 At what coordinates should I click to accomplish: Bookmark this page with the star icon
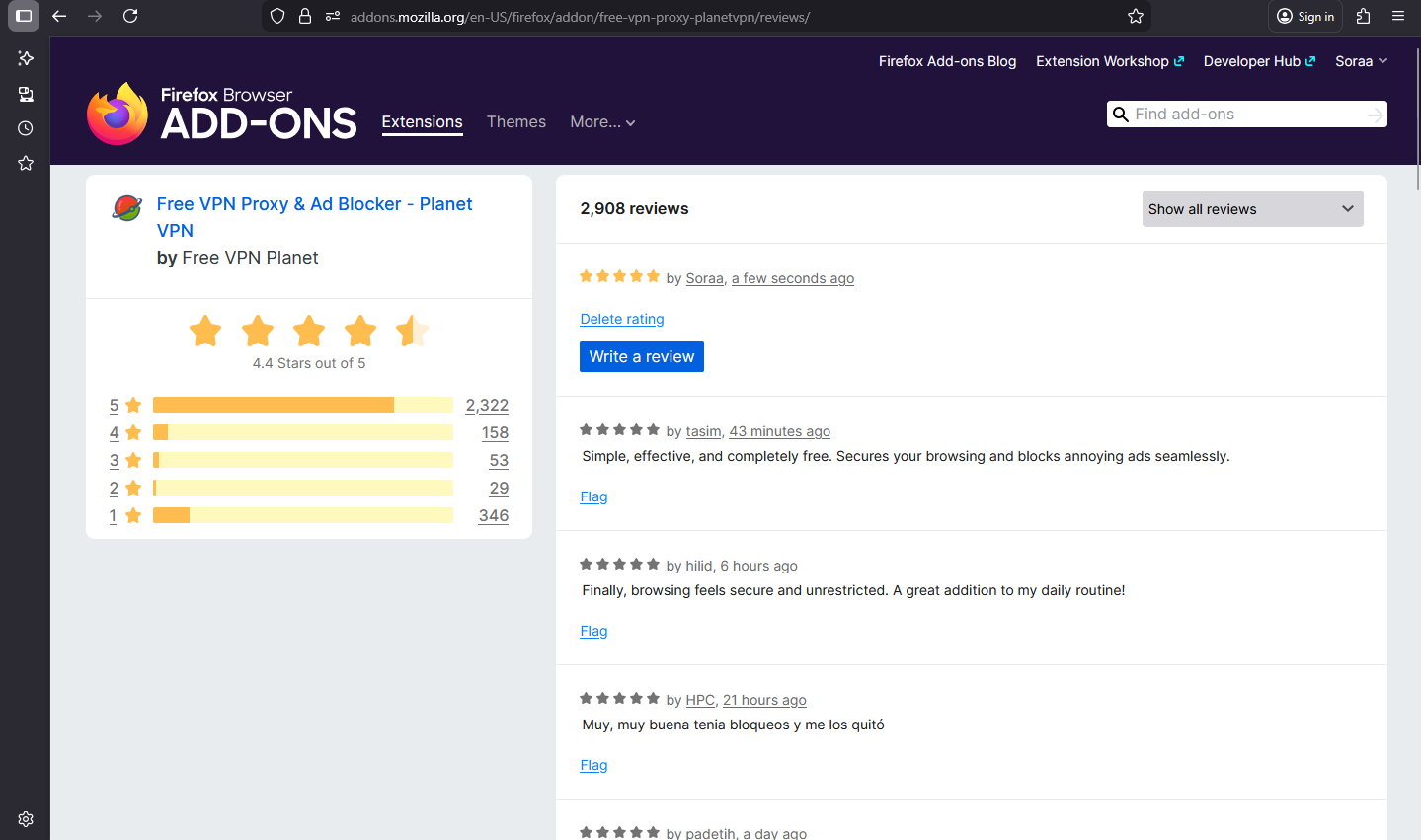click(1136, 16)
